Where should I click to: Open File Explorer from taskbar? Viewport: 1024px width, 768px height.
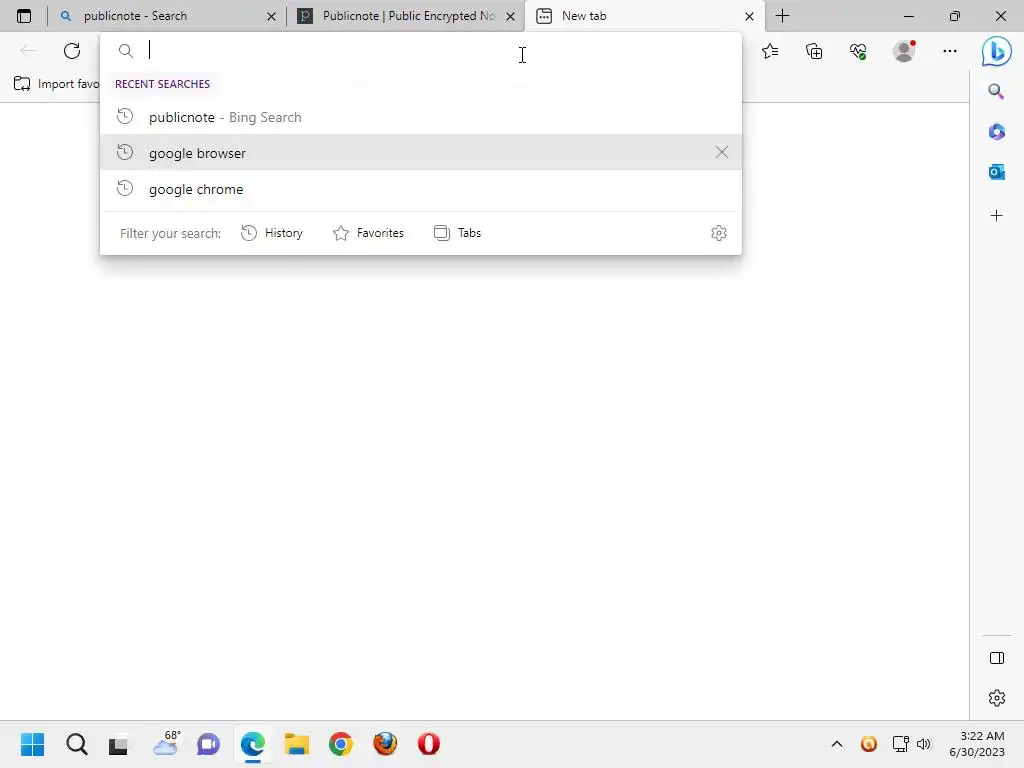(296, 744)
